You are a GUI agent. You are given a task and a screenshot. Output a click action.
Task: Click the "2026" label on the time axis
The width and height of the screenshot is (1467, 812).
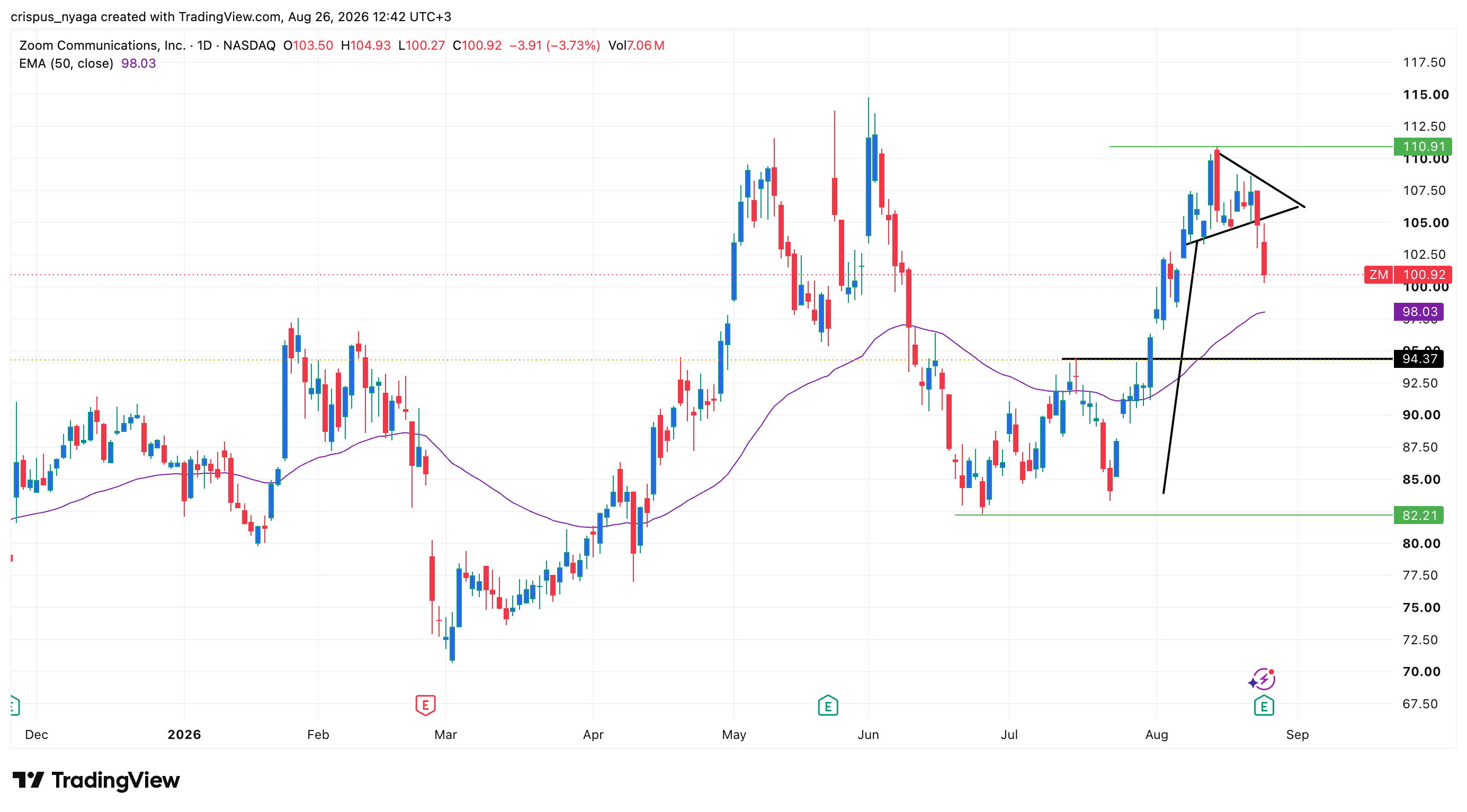(184, 735)
